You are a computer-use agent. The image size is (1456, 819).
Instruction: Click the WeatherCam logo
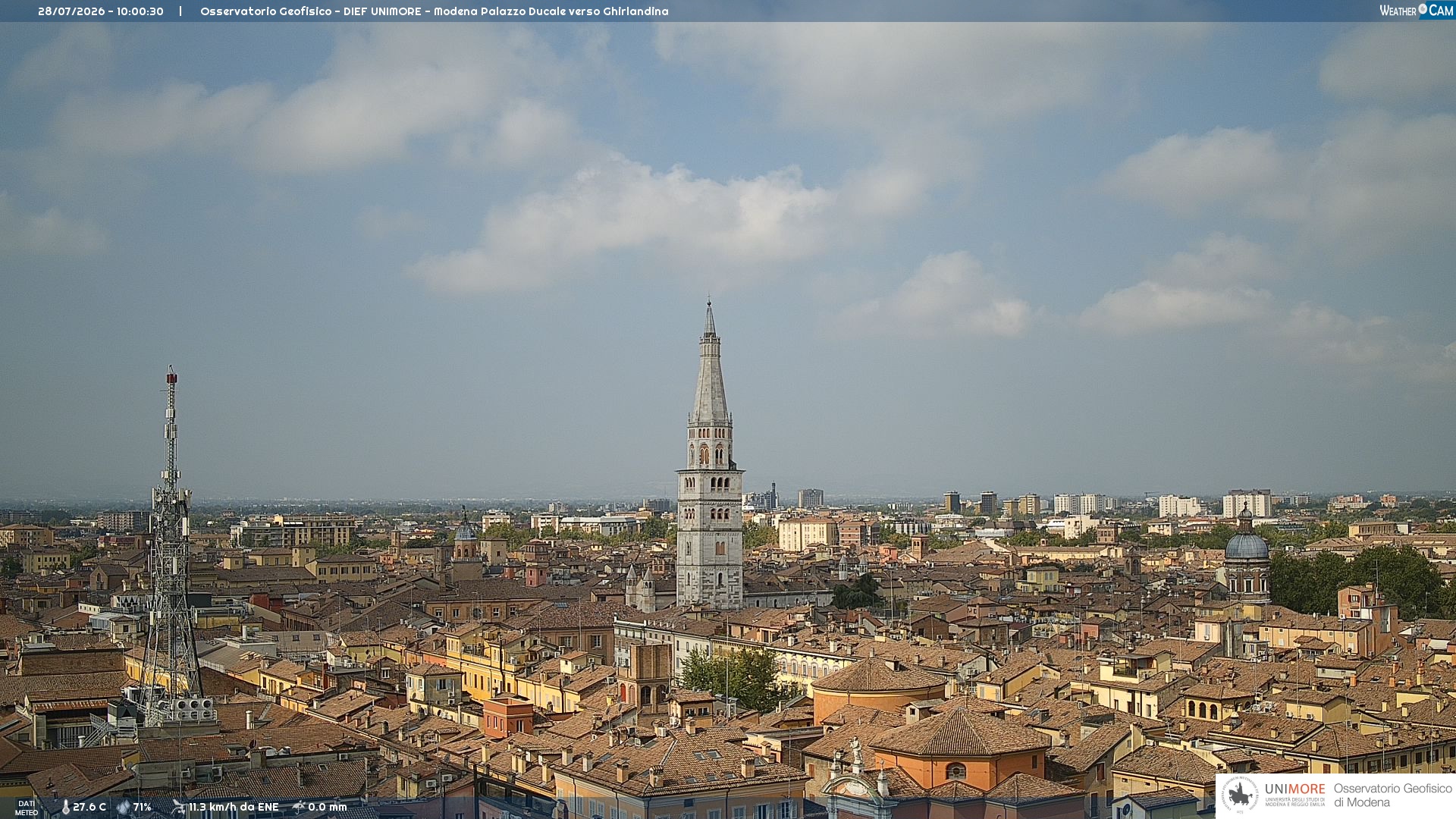1416,11
